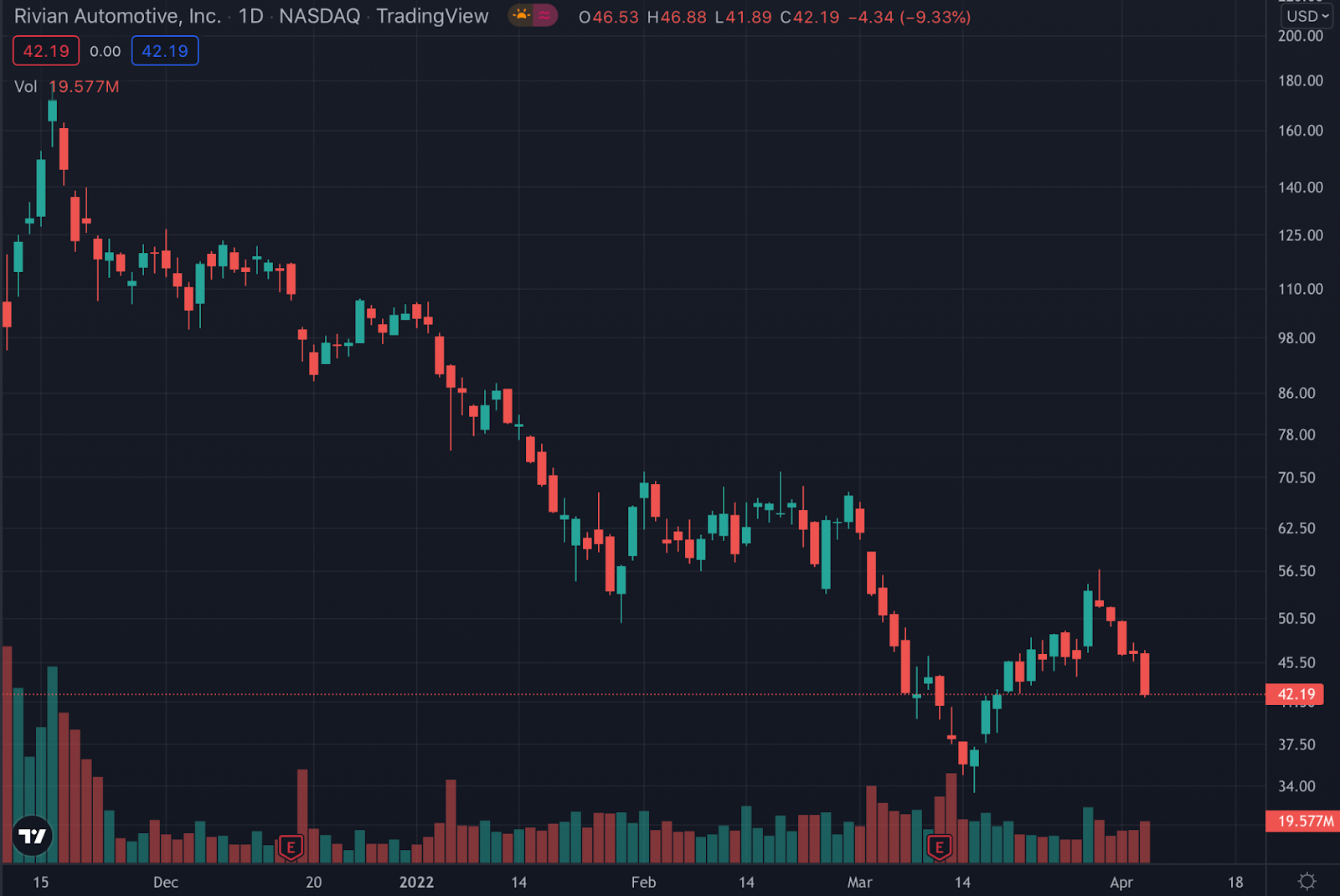Image resolution: width=1340 pixels, height=896 pixels.
Task: Open the TradingView logo badge
Action: coord(33,836)
